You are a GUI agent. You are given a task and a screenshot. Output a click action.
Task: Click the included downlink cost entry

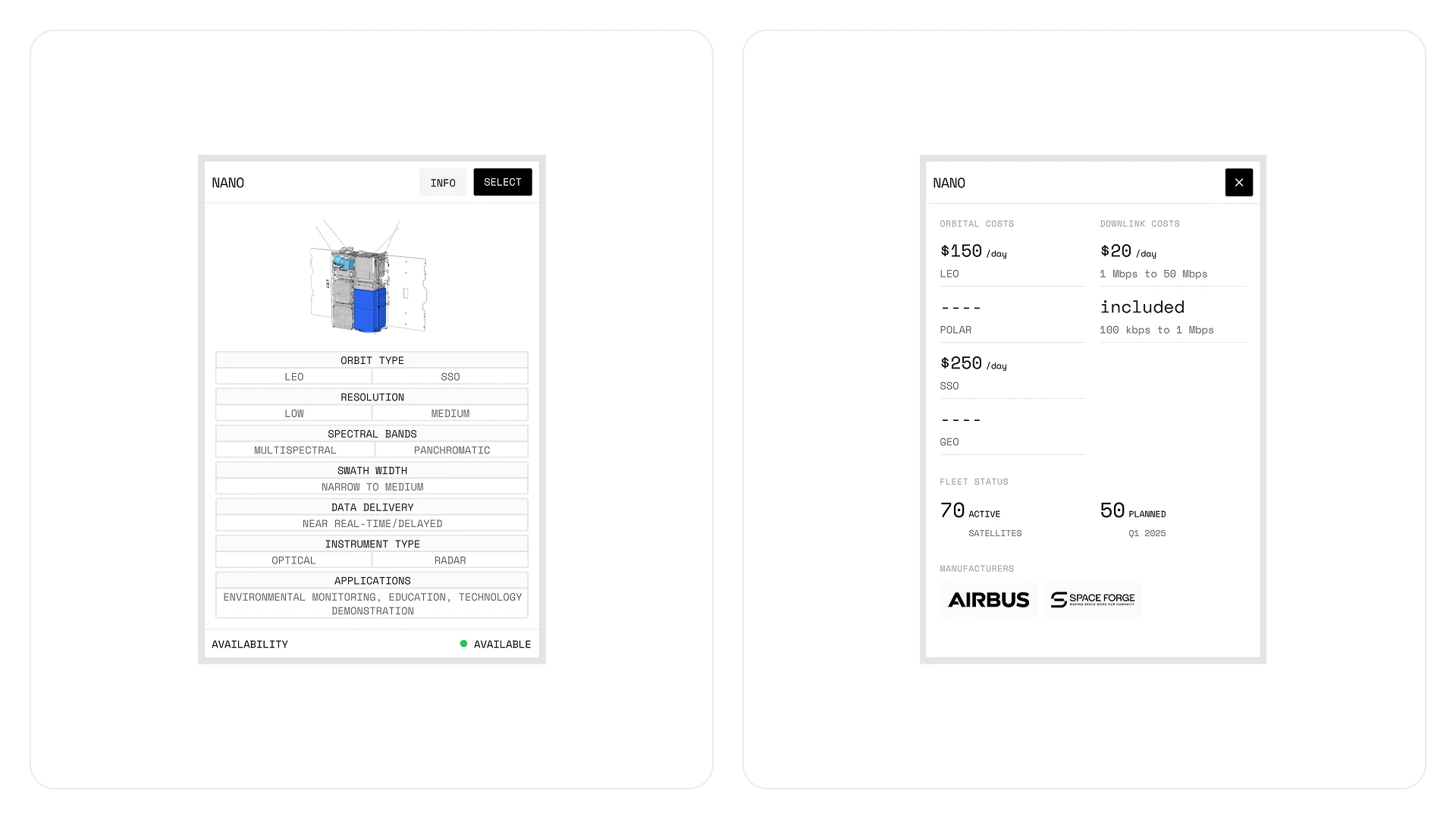(1141, 307)
